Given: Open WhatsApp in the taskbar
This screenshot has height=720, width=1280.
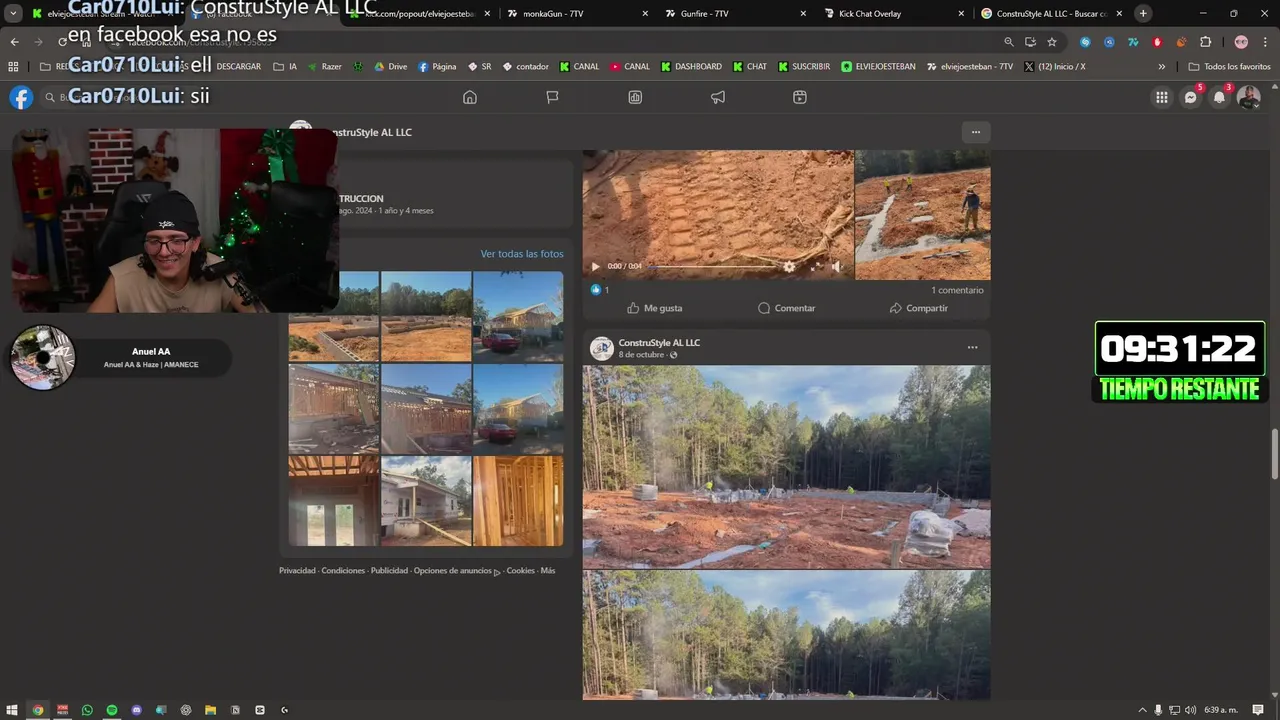Looking at the screenshot, I should click(x=87, y=710).
